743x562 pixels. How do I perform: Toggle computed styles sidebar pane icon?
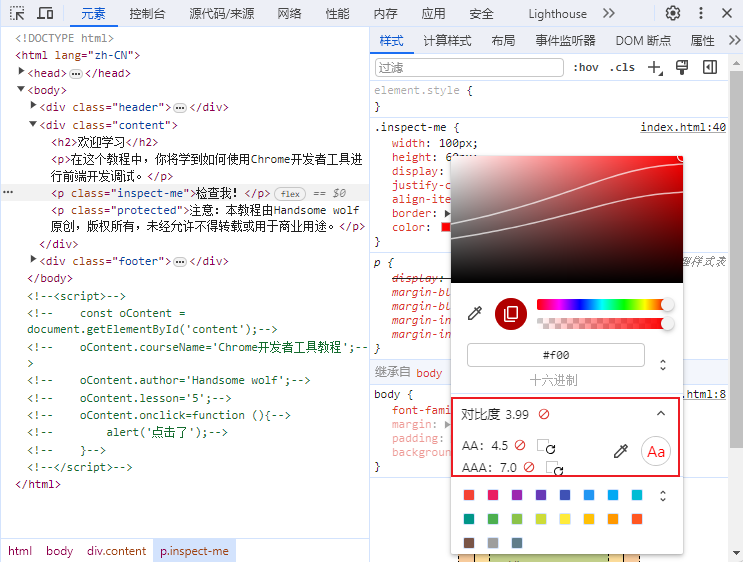point(709,68)
